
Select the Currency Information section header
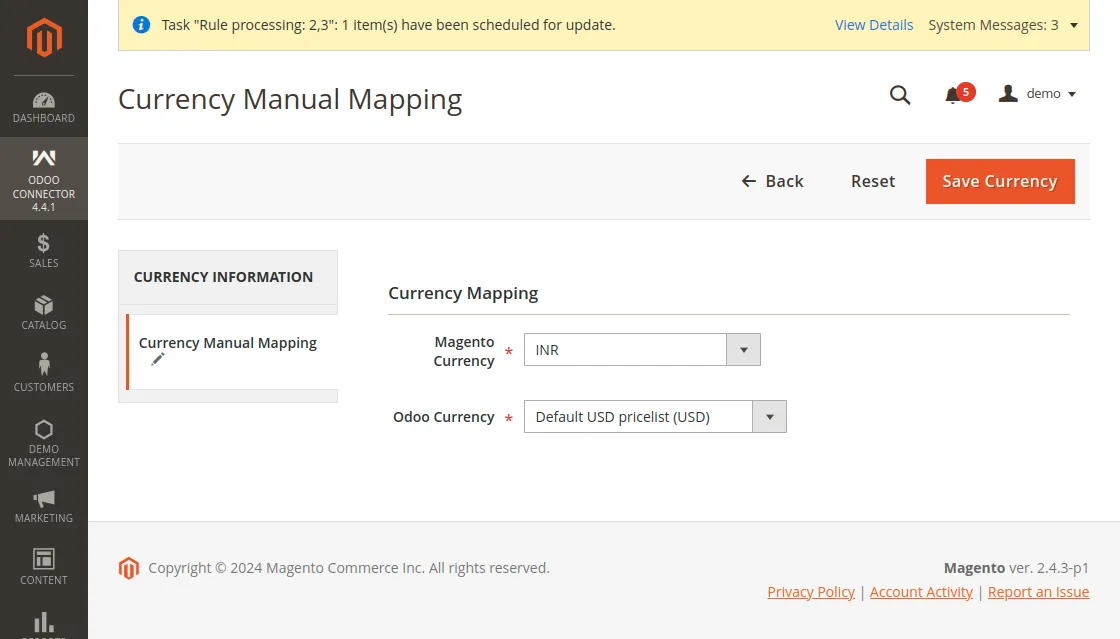tap(222, 277)
